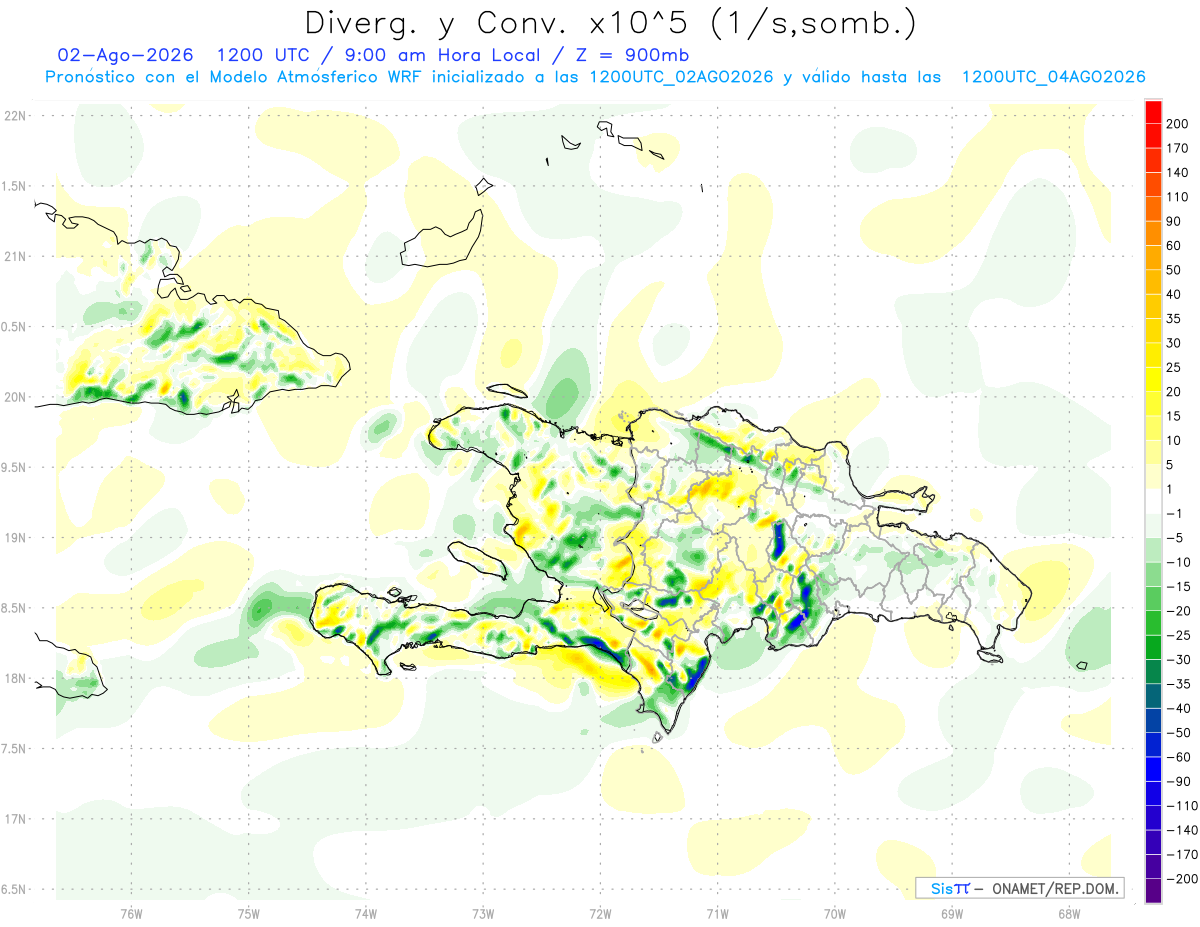Click the '1.5N' latitude label
Viewport: 1200px width, 927px height.
(x=15, y=186)
